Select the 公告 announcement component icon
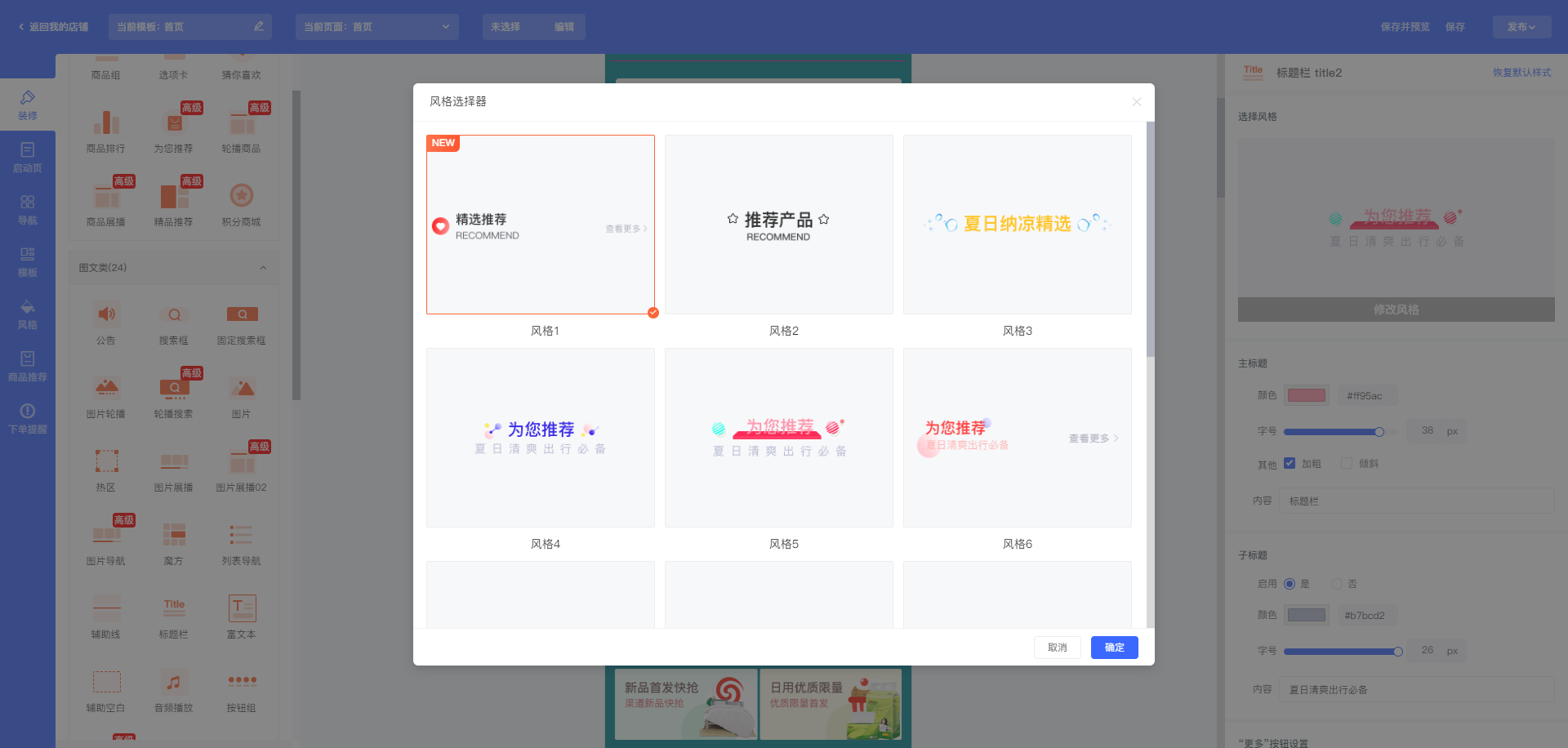This screenshot has height=748, width=1568. click(106, 315)
